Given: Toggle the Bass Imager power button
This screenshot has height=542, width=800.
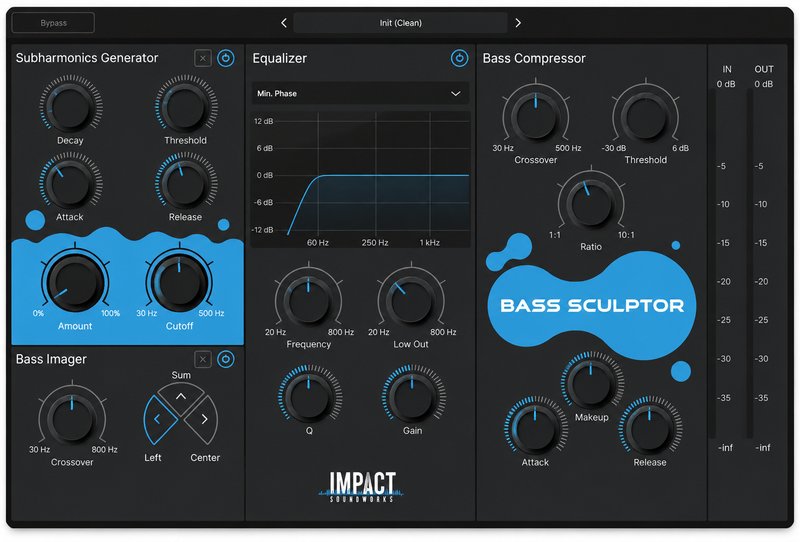Looking at the screenshot, I should 226,359.
